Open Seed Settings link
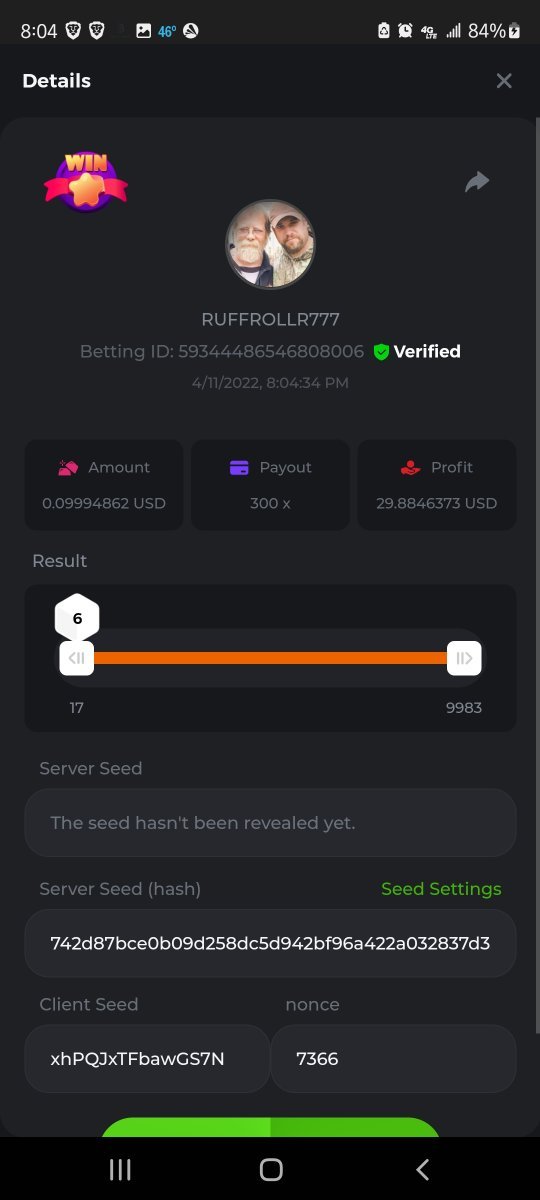 pyautogui.click(x=441, y=889)
